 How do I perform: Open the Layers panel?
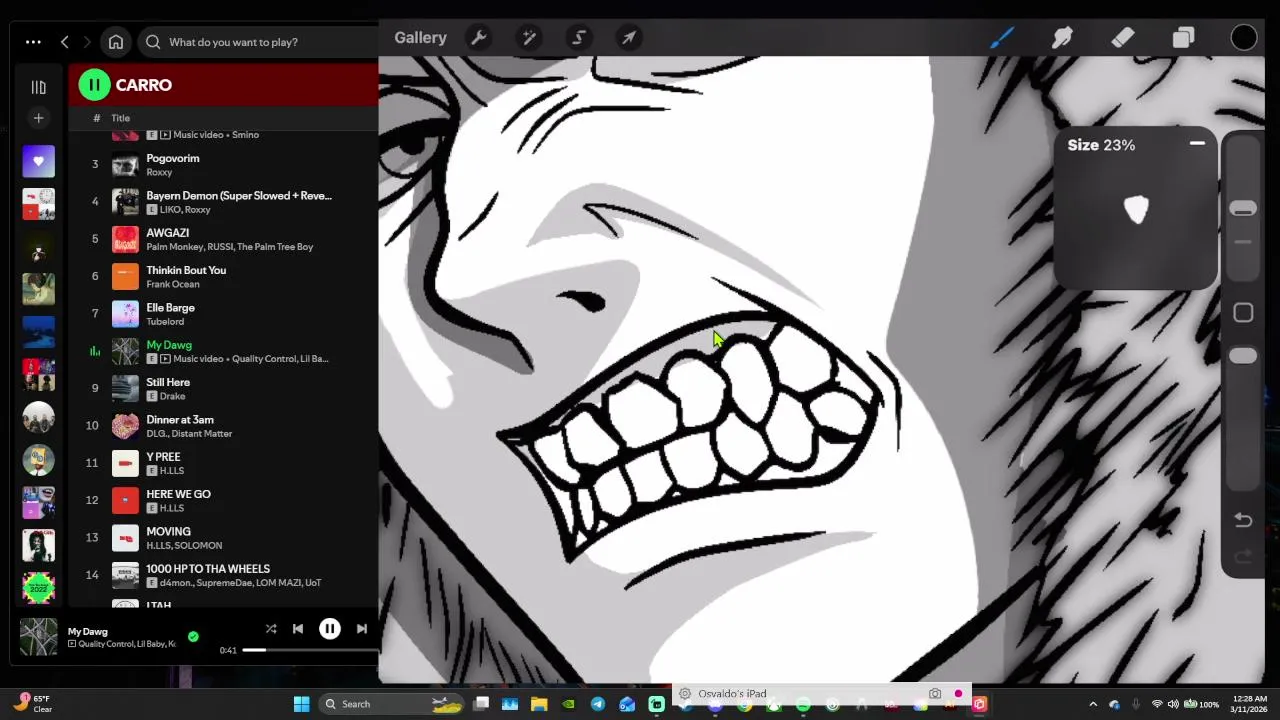(1183, 38)
